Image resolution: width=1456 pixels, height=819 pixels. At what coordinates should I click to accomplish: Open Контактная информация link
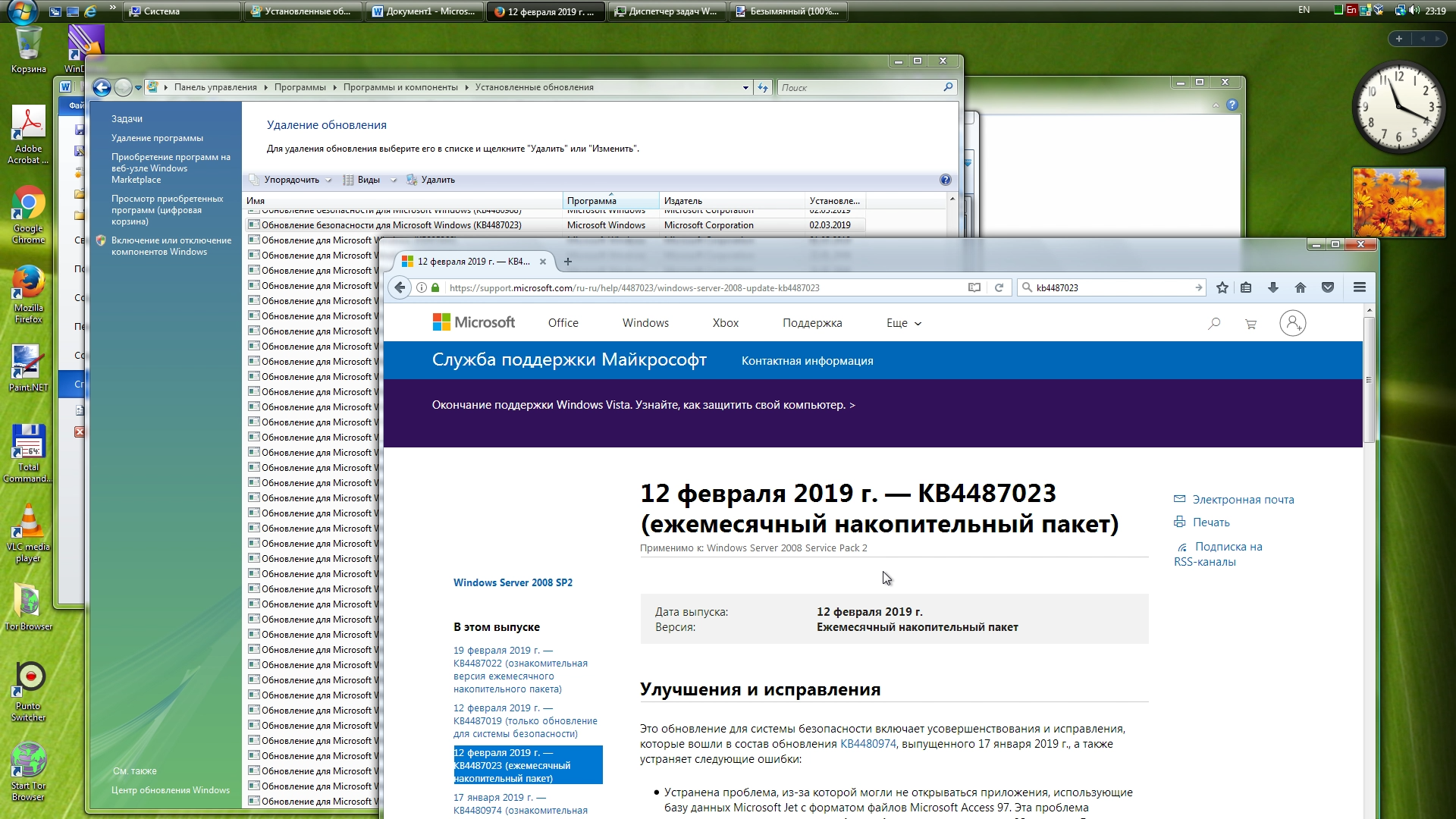807,361
